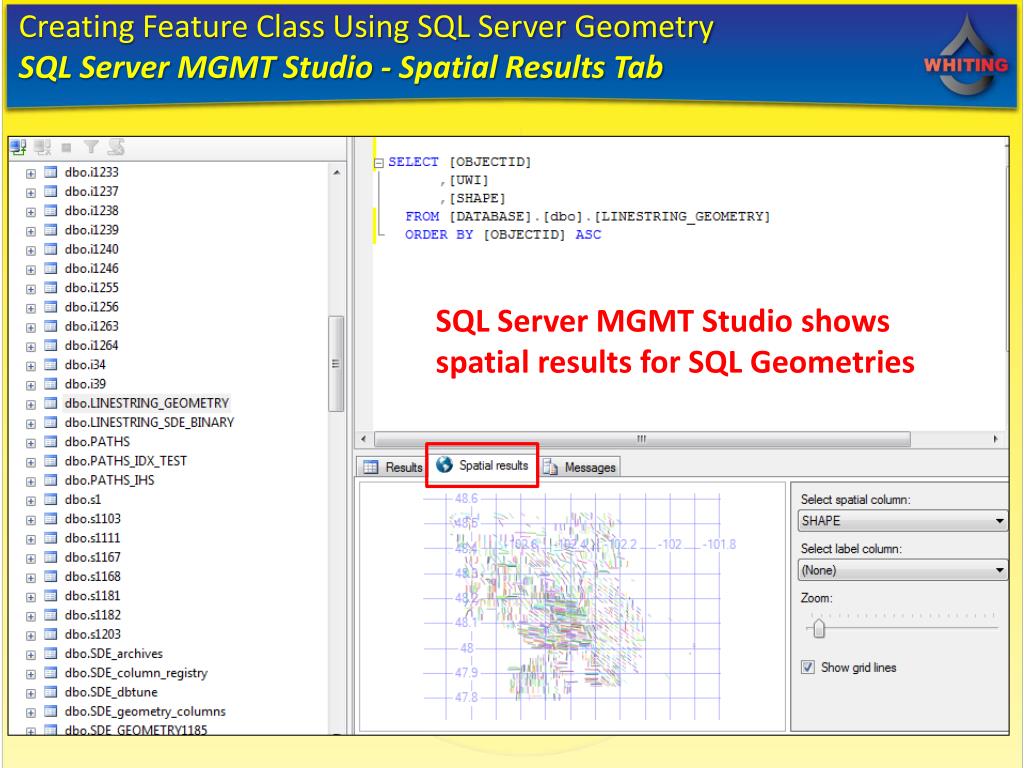
Task: Click the table icon beside dbo.s1103
Action: point(50,519)
